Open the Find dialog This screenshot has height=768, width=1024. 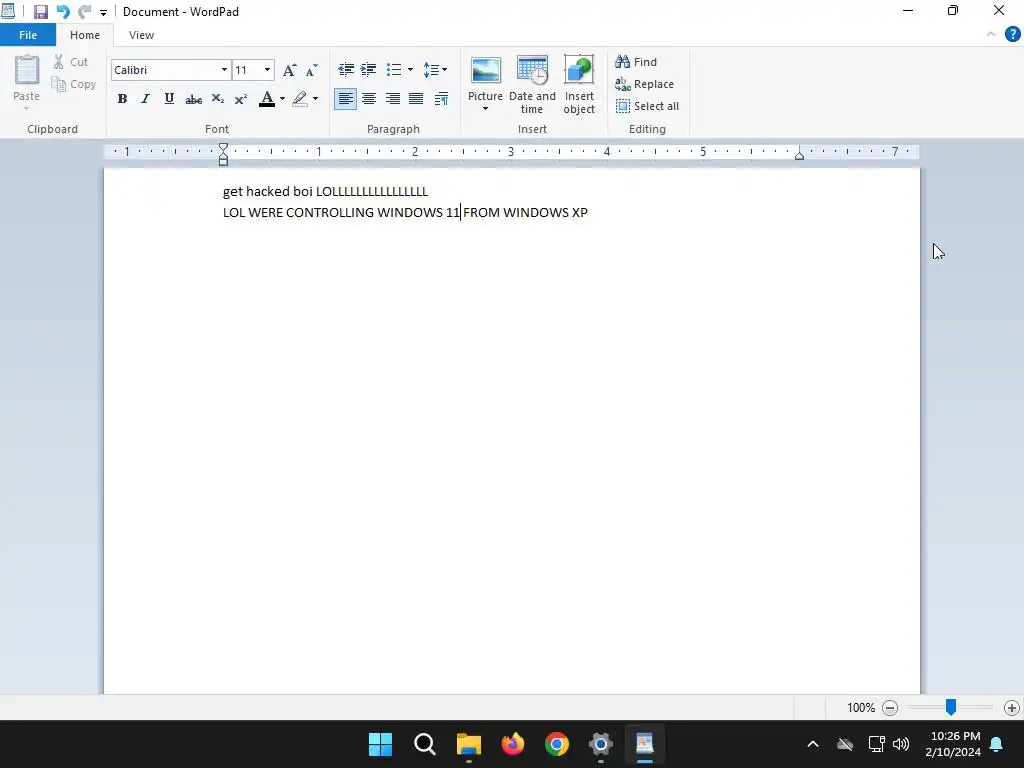[x=636, y=62]
